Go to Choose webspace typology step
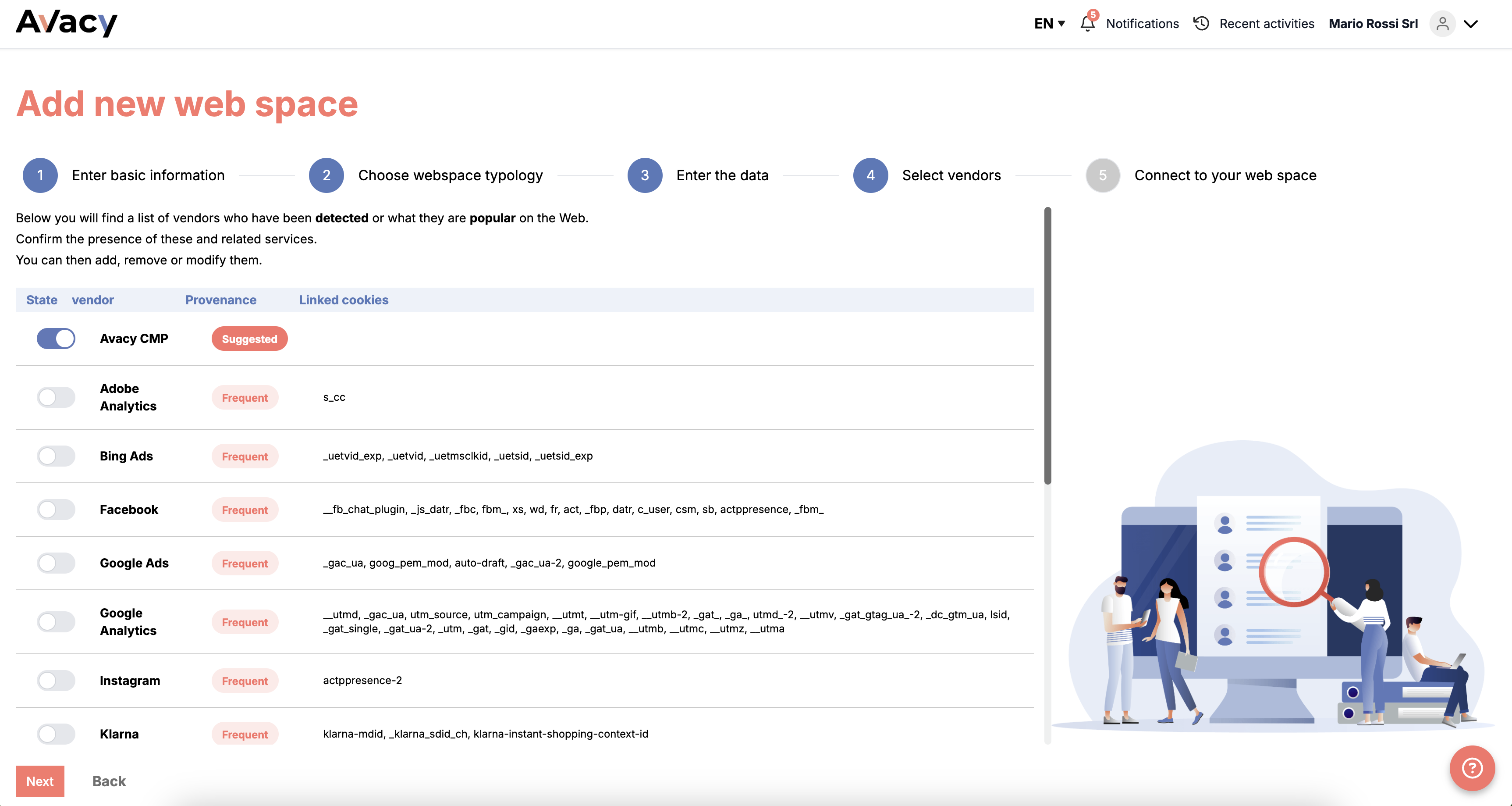 450,175
